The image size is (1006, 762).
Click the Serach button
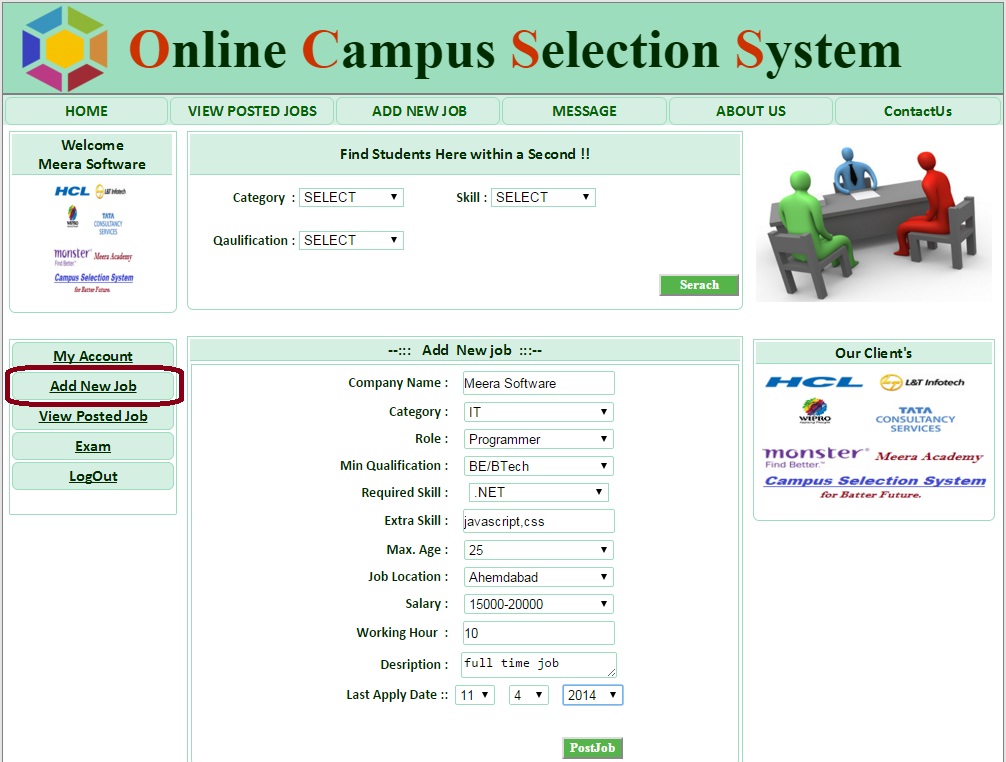699,285
